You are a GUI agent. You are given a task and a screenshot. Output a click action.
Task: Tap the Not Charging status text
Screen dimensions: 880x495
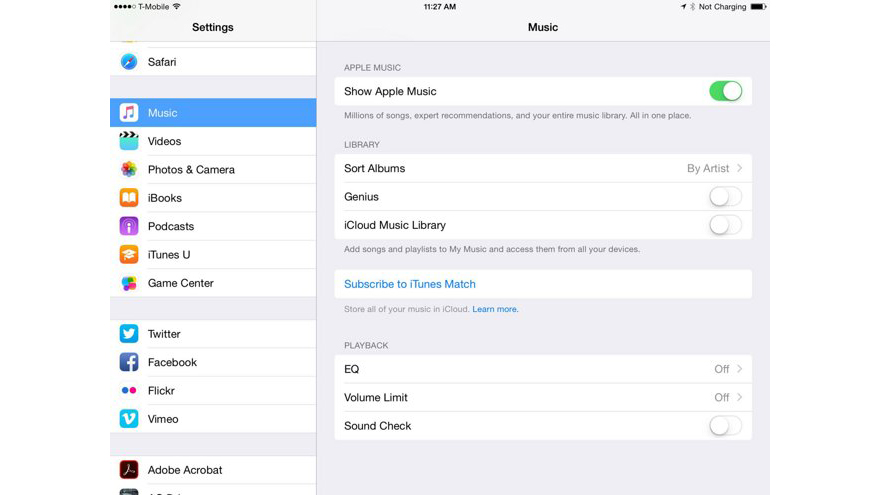722,7
